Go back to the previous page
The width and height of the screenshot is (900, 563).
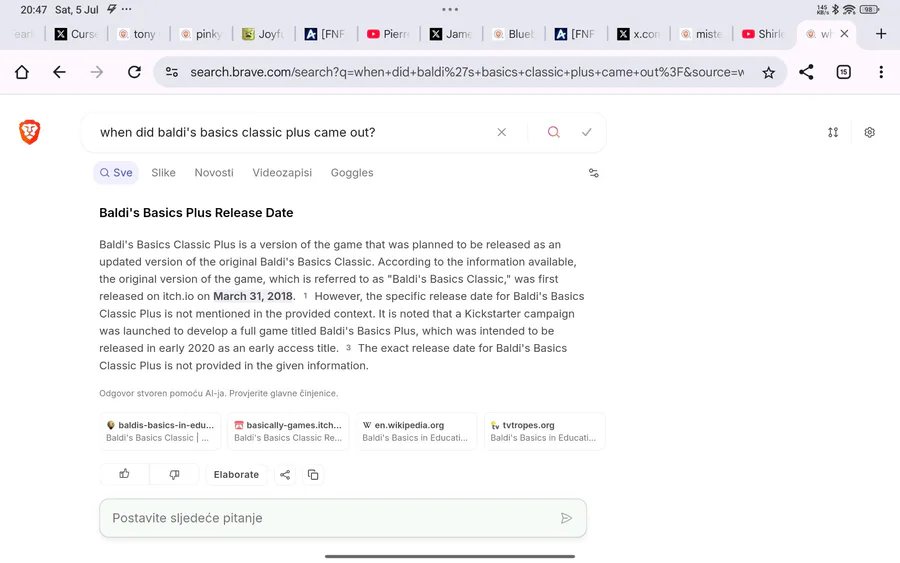[x=59, y=72]
